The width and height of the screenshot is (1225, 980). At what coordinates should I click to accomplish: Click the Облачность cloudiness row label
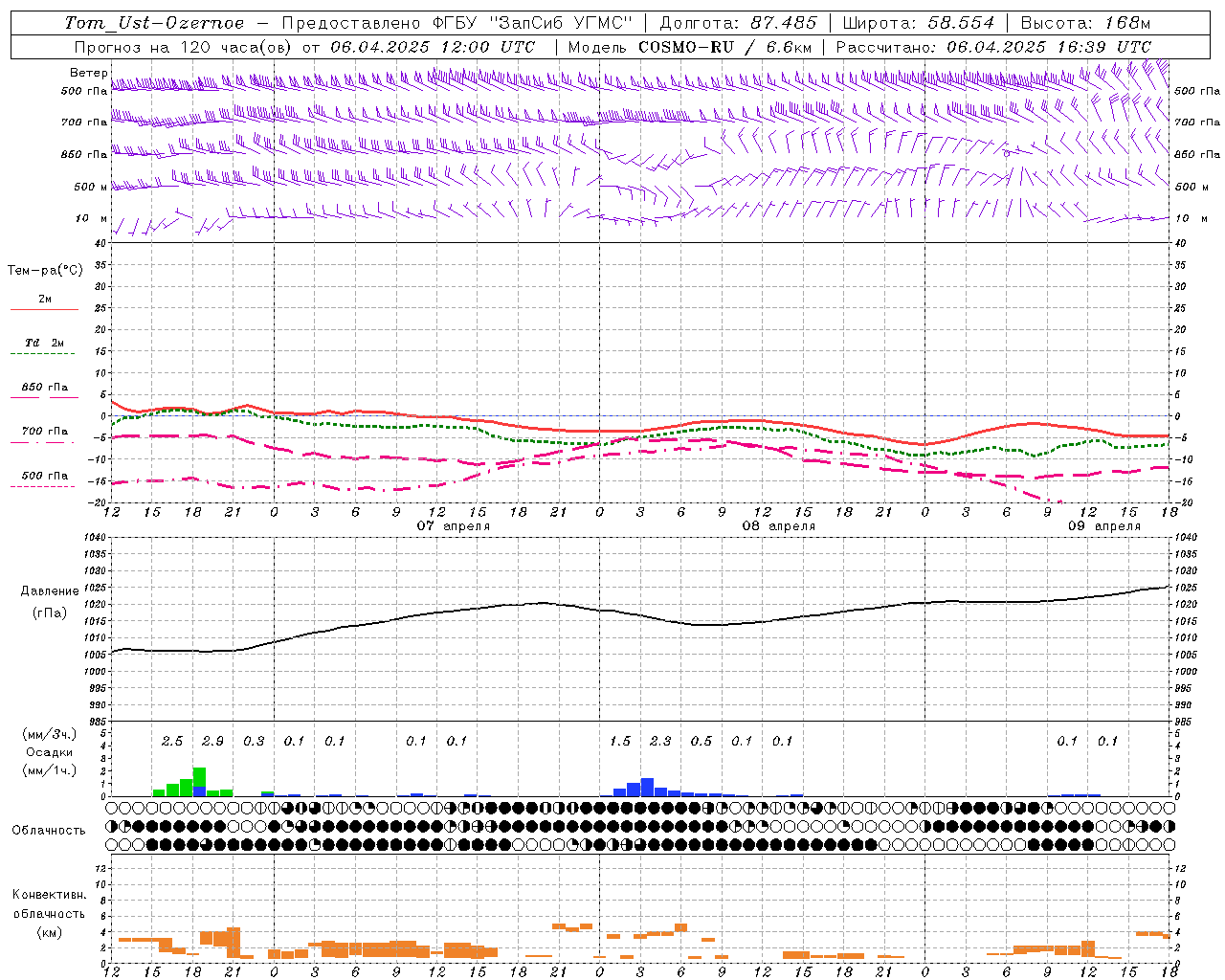(x=49, y=831)
